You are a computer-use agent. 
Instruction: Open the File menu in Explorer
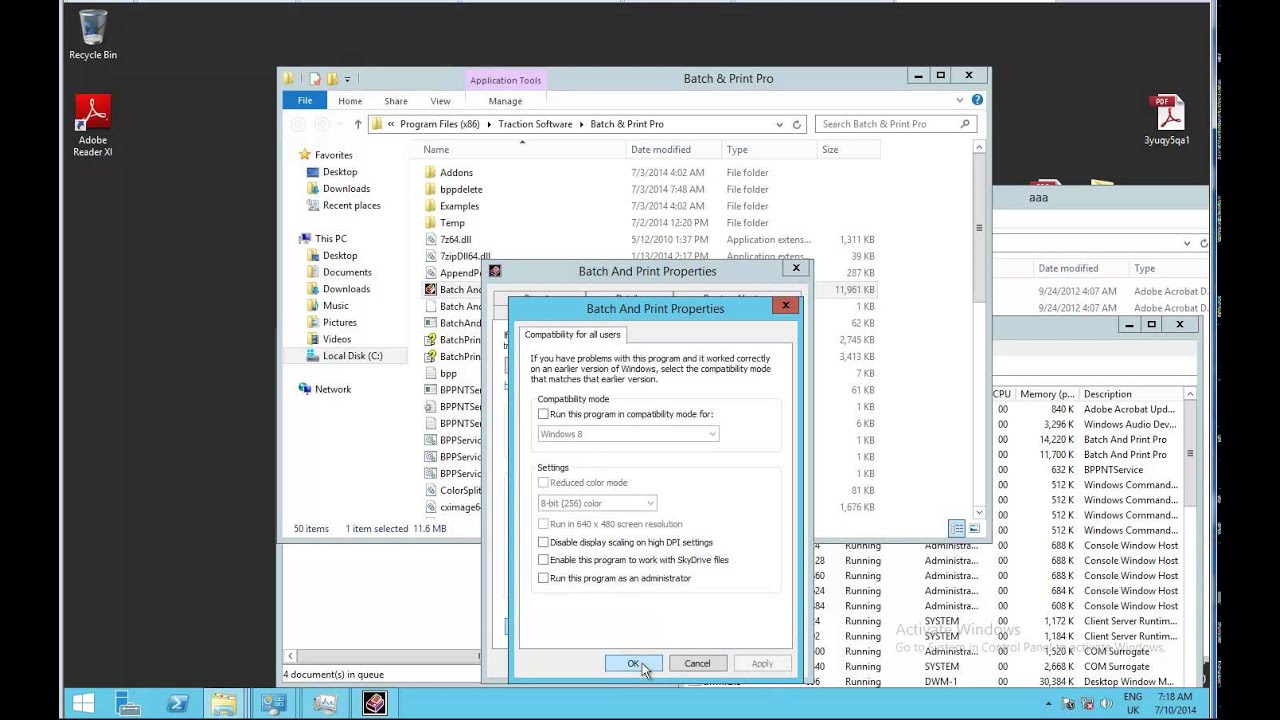pyautogui.click(x=304, y=100)
